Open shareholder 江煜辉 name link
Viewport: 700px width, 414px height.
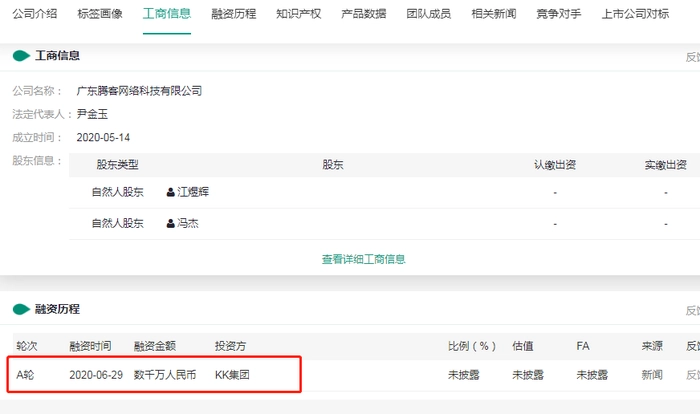193,192
